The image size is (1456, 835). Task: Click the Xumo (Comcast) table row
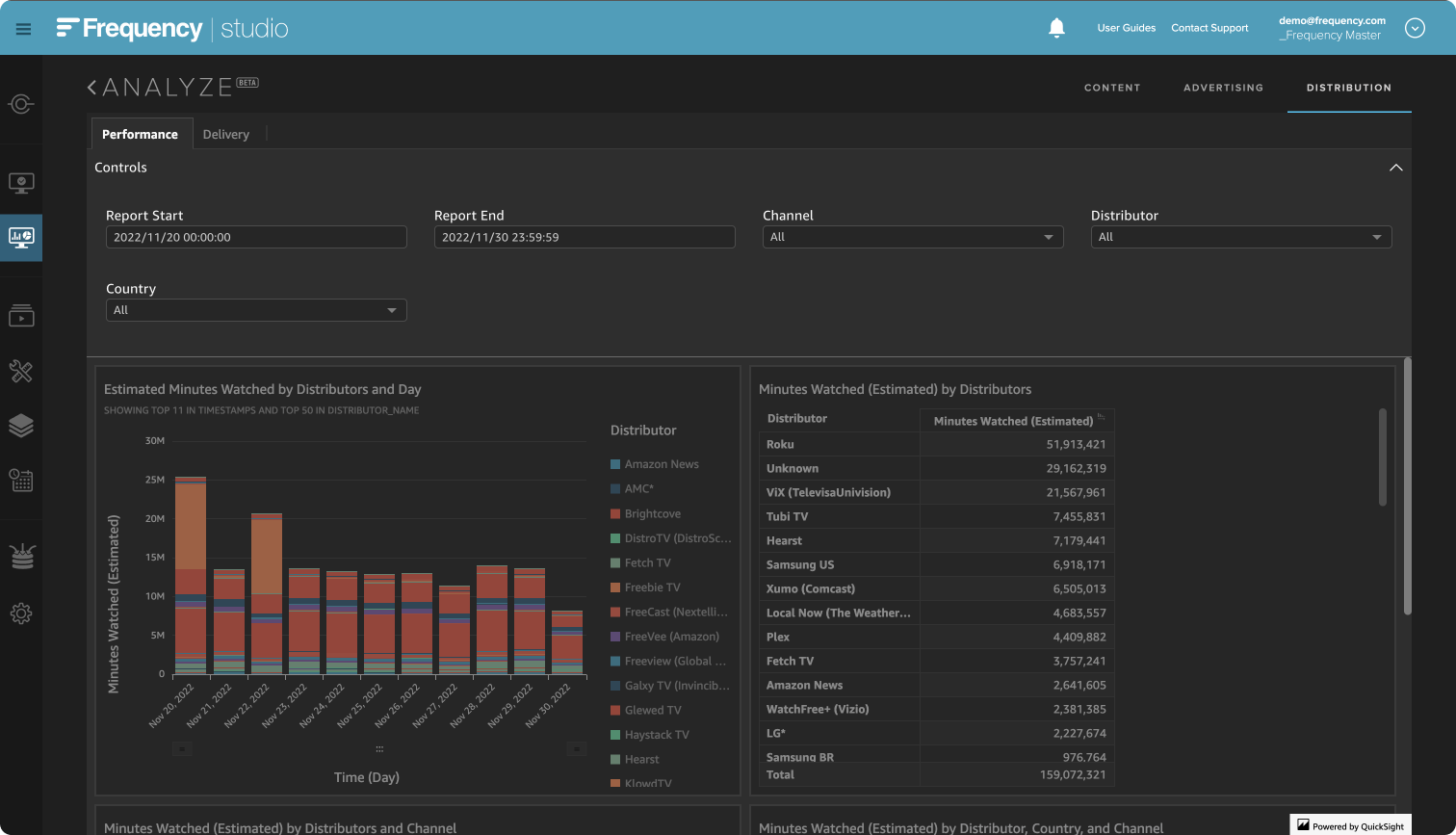point(936,588)
